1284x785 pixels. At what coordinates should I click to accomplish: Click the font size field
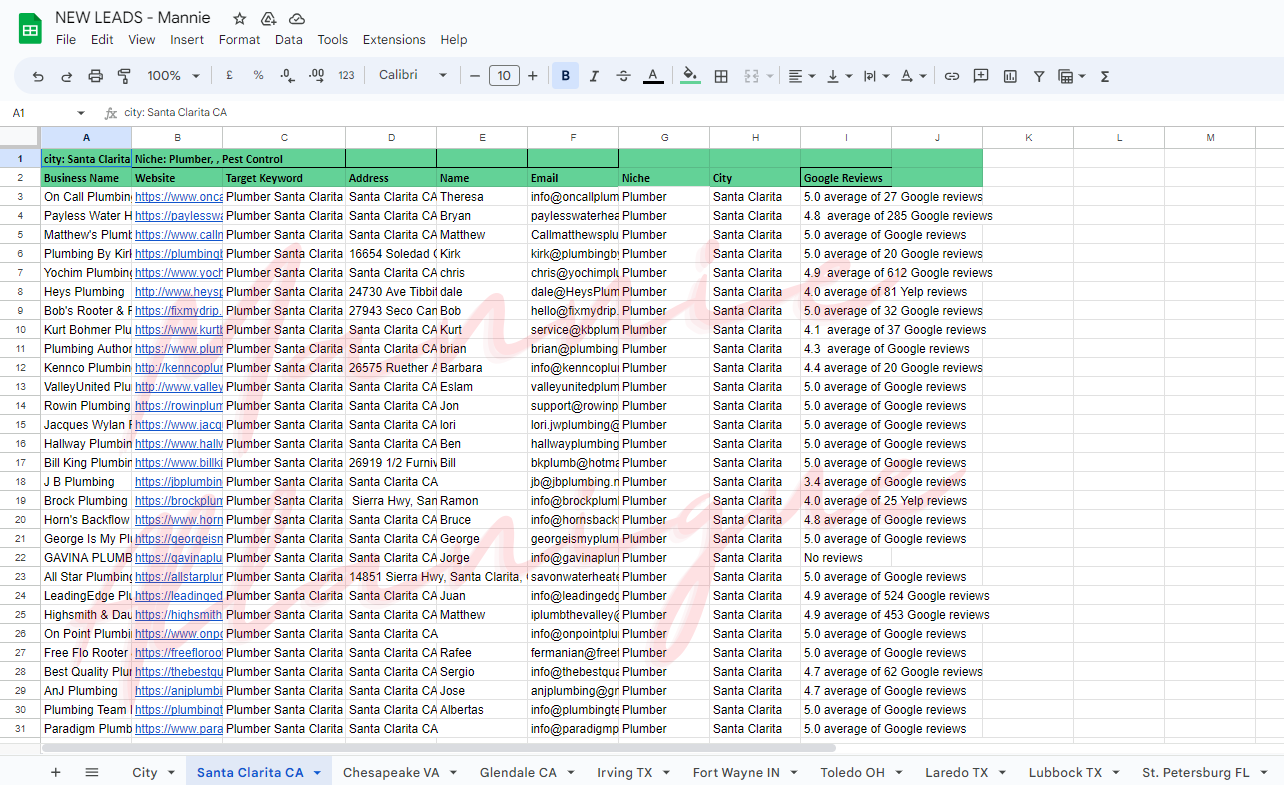(x=504, y=76)
